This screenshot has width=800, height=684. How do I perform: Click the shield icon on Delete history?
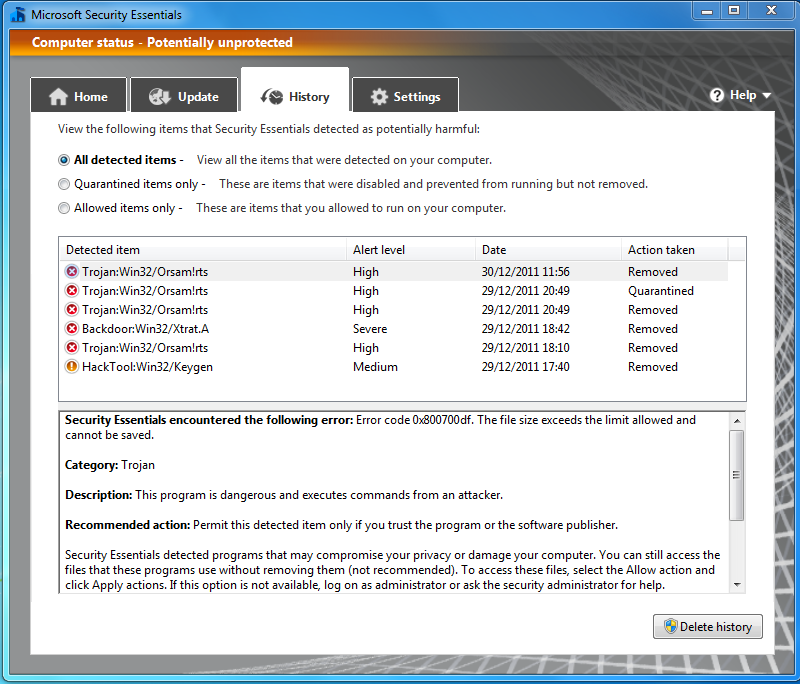point(670,627)
